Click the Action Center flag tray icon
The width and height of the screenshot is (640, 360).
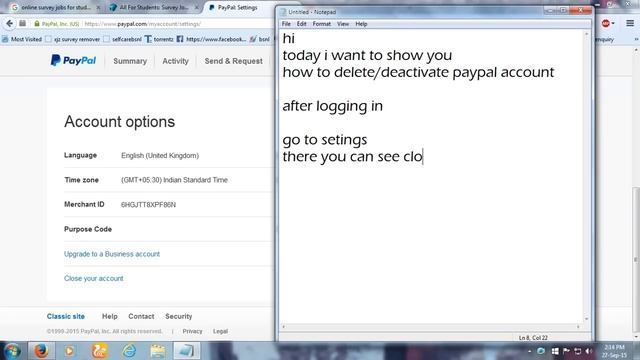(x=566, y=351)
